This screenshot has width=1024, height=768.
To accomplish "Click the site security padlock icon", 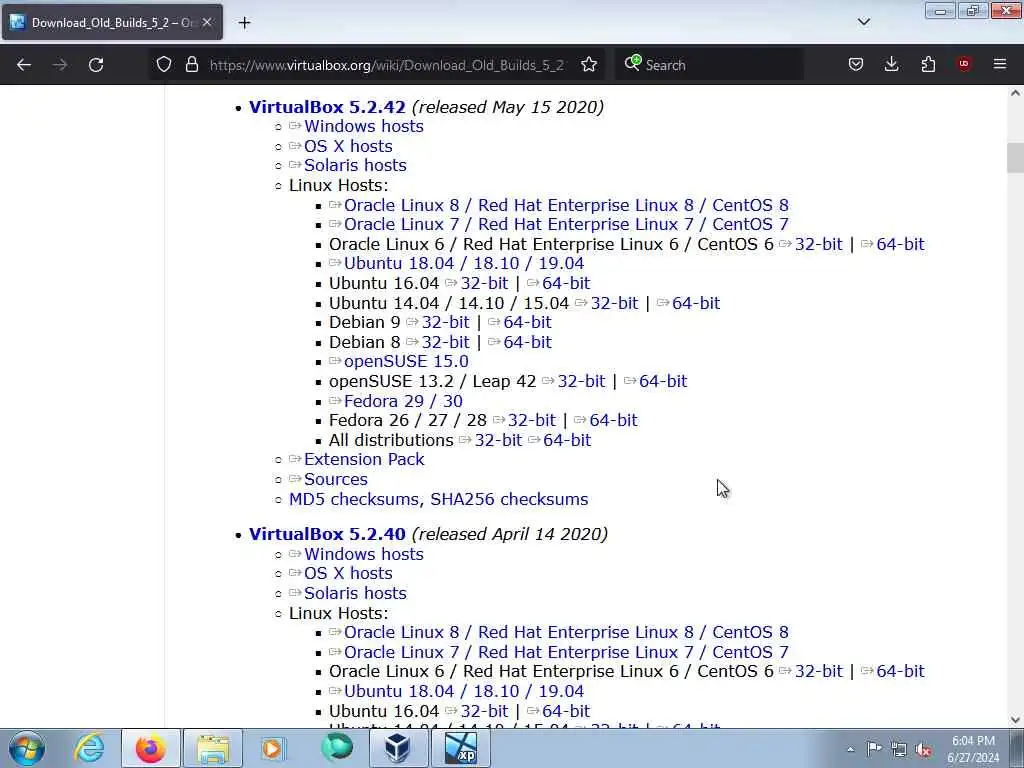I will point(191,64).
